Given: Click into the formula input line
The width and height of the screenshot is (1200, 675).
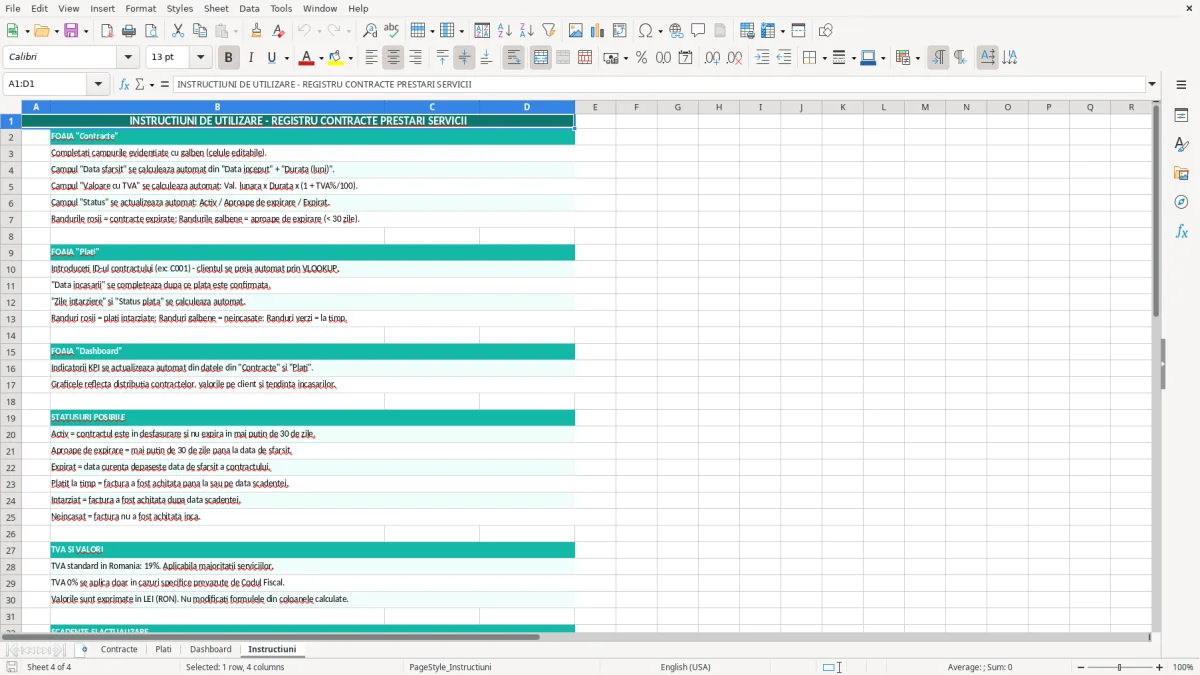Looking at the screenshot, I should click(658, 85).
